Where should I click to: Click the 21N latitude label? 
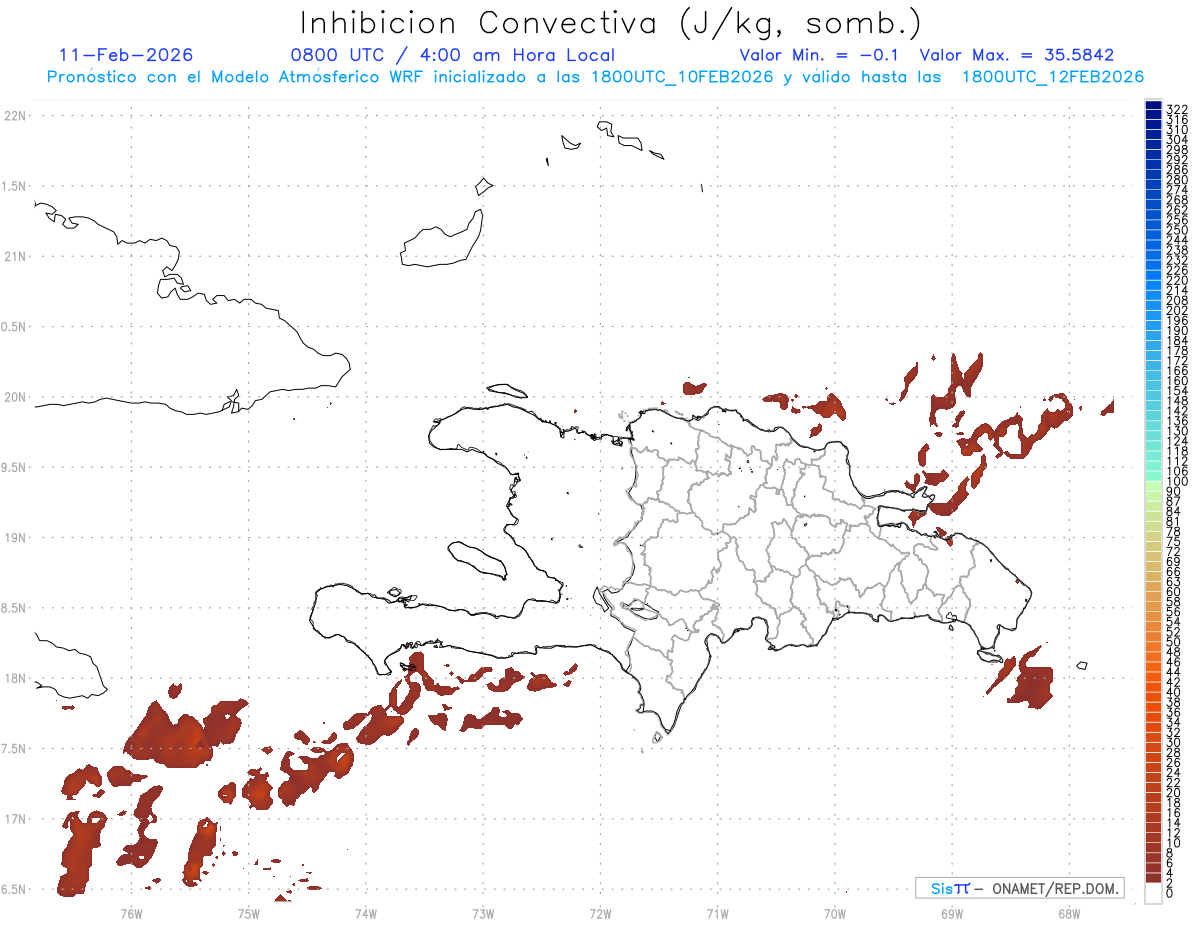pos(15,257)
